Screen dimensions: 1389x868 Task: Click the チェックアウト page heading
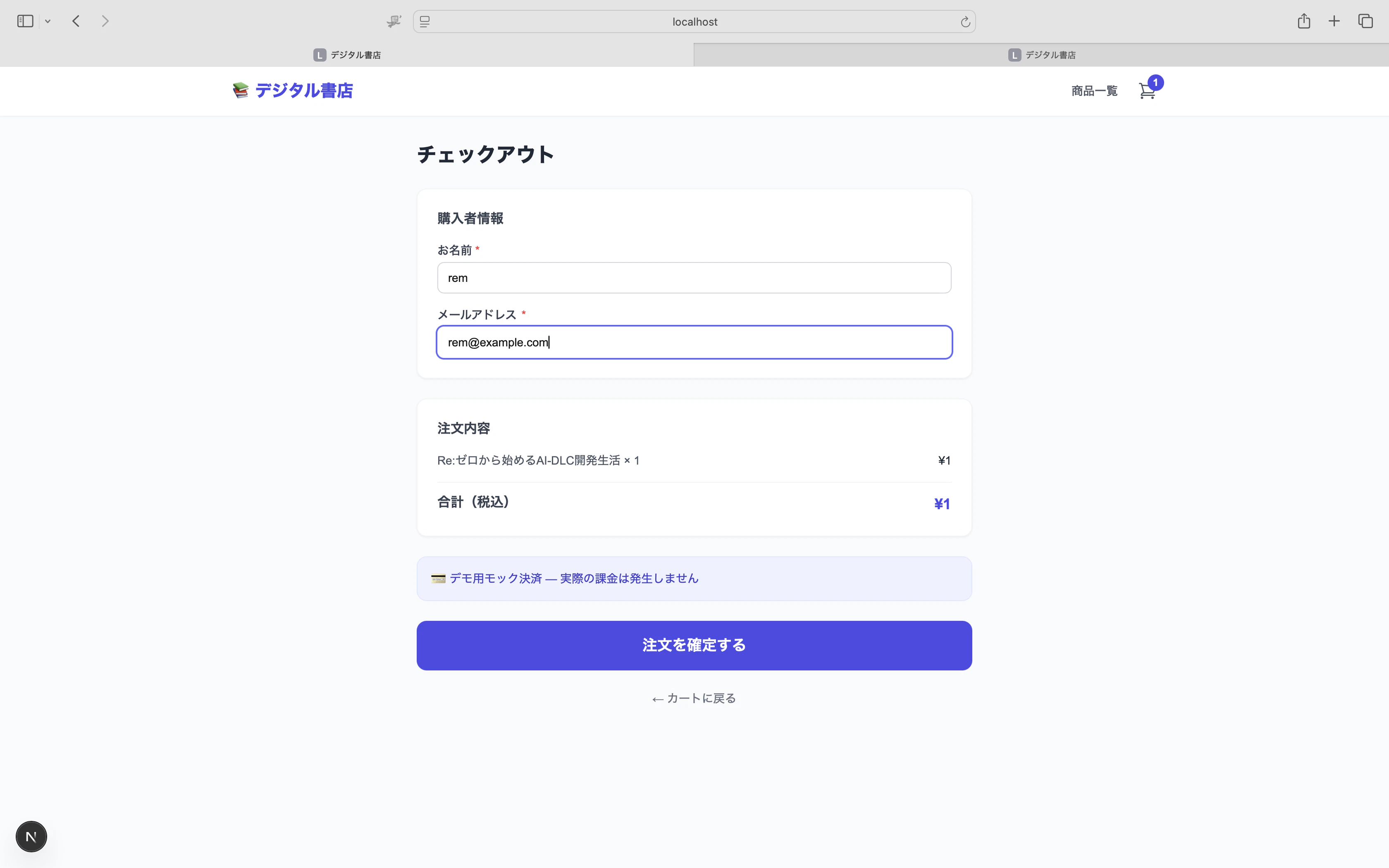485,154
